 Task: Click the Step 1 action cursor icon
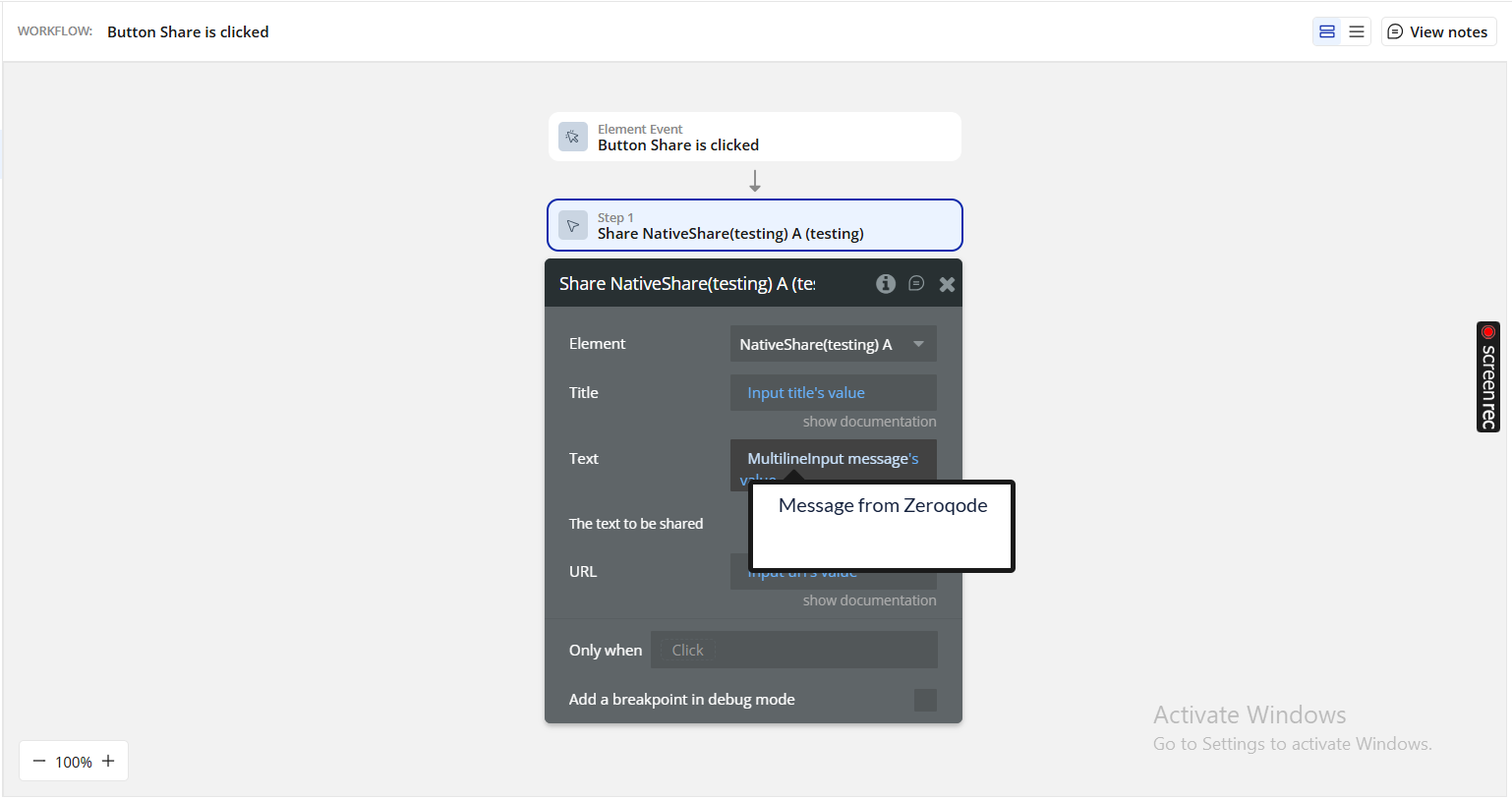[x=573, y=225]
